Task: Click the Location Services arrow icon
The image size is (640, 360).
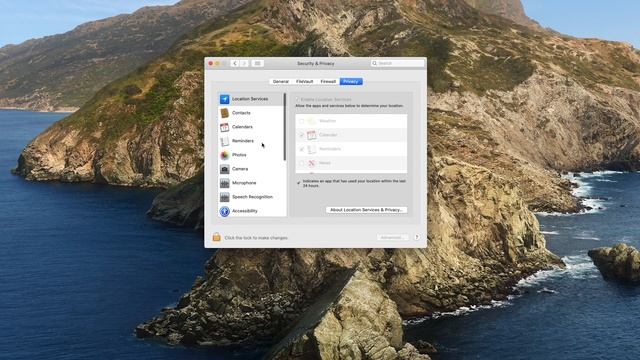Action: (x=224, y=99)
